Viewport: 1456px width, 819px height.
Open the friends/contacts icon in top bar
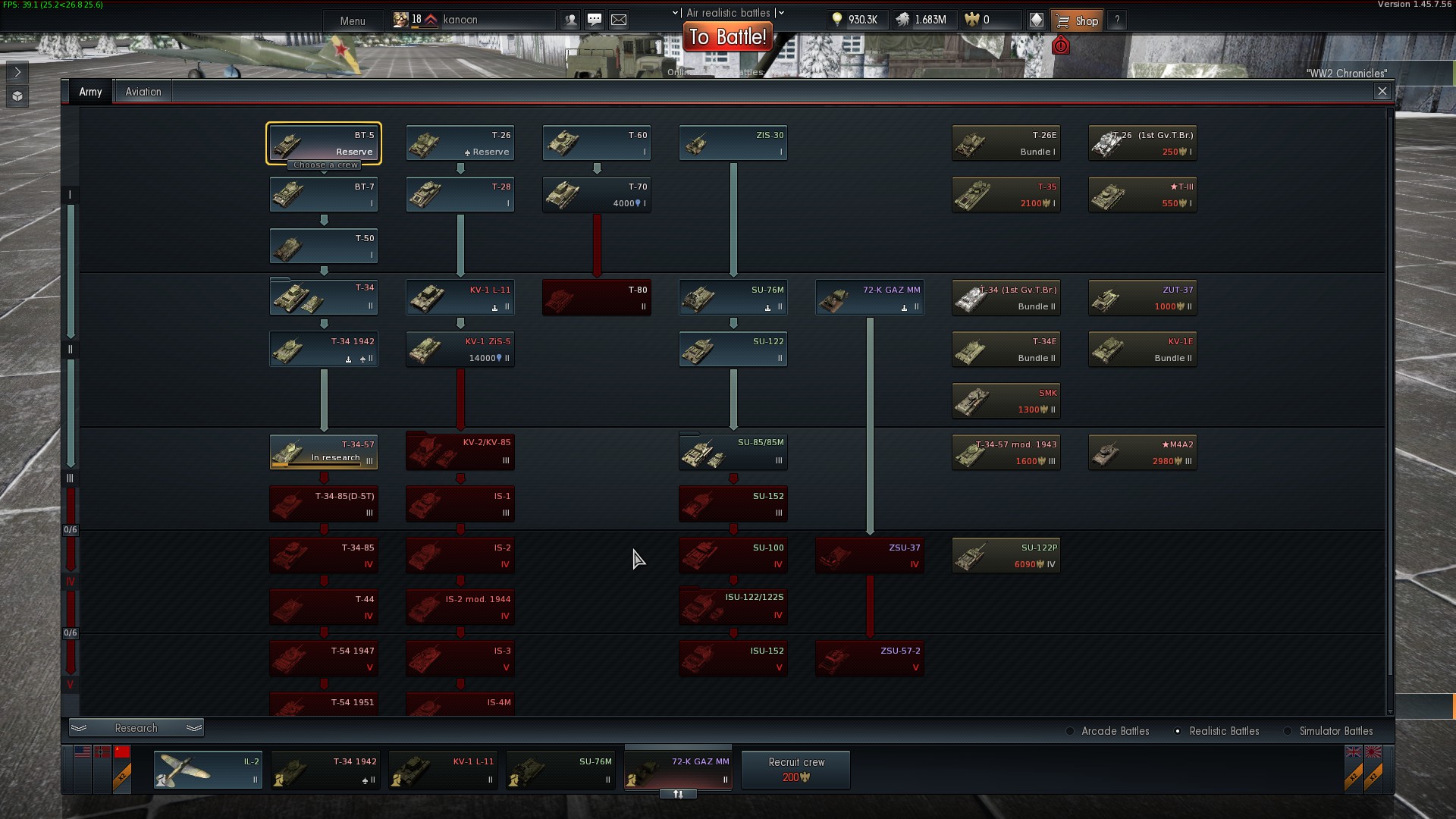point(570,20)
